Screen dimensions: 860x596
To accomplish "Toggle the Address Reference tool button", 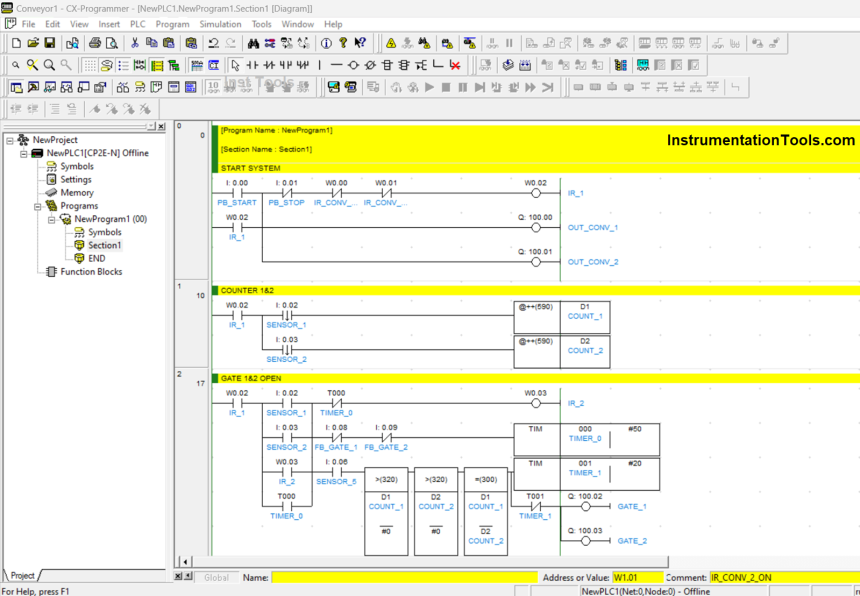I will 67,87.
